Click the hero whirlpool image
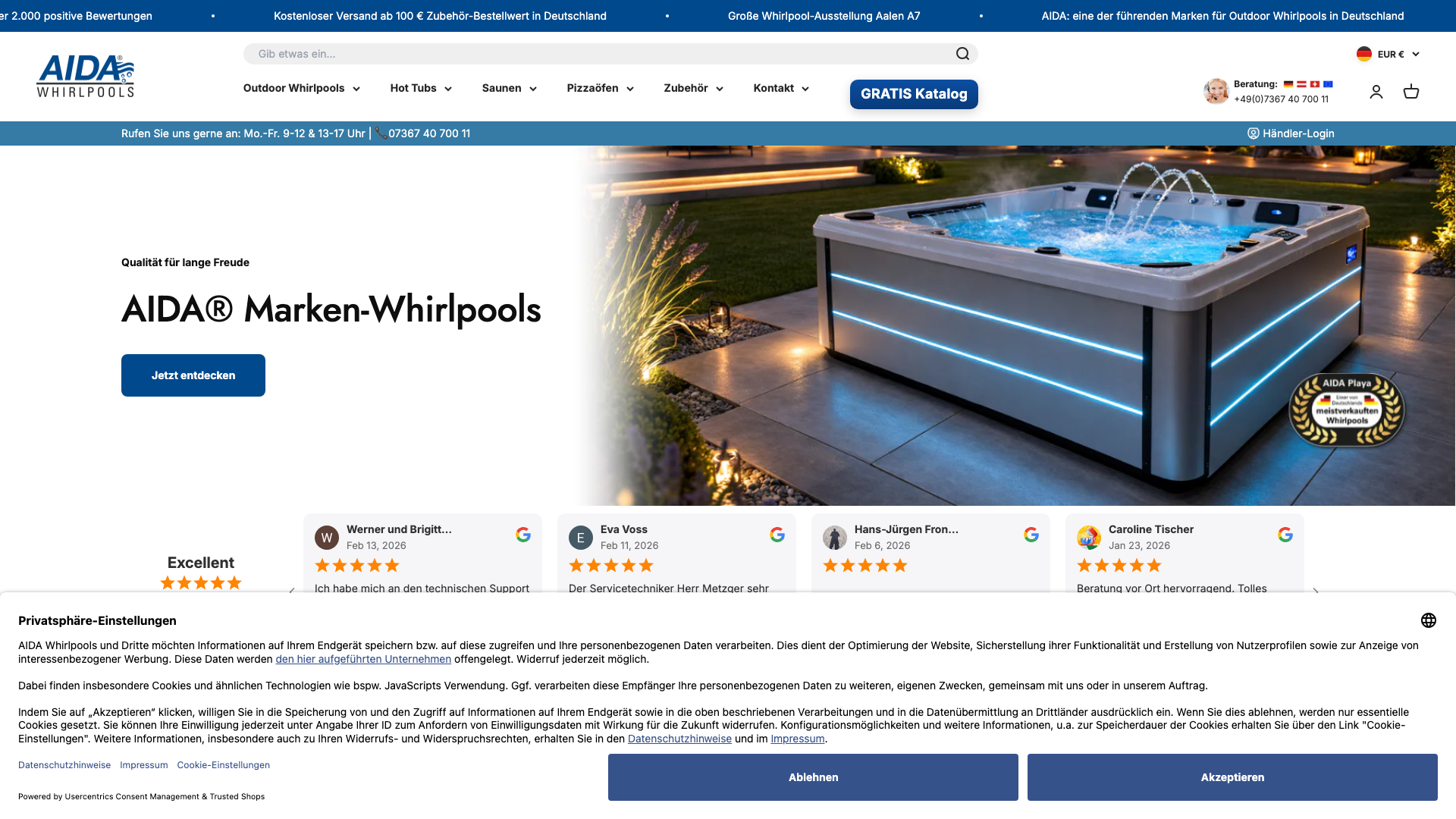1456x819 pixels. coord(1016,326)
